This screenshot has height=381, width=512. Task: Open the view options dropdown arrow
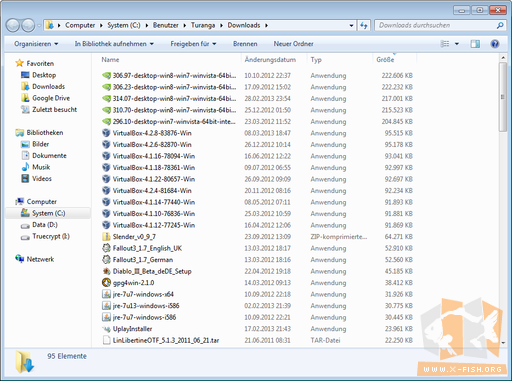[457, 44]
